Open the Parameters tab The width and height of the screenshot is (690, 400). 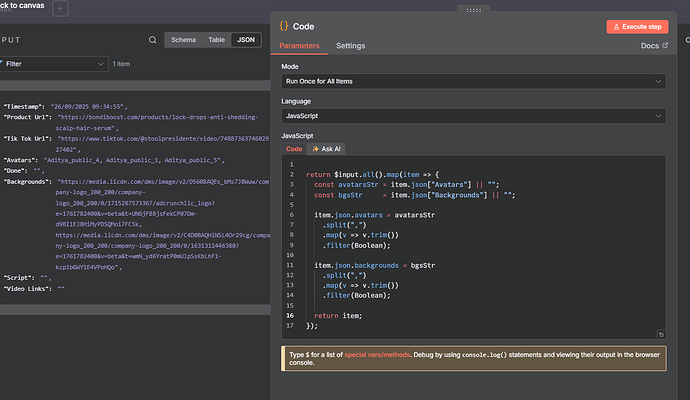[299, 46]
